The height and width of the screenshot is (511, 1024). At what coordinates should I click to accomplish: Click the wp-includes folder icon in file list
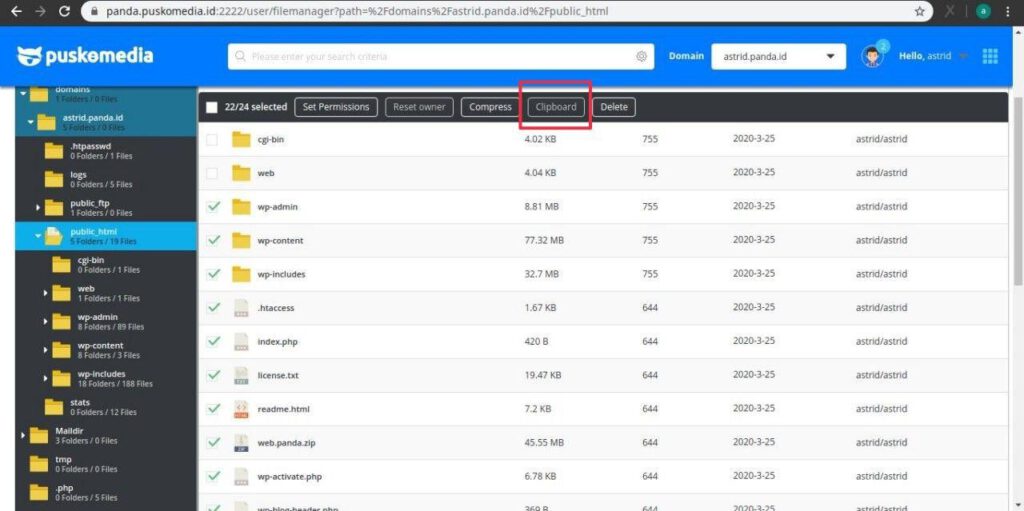tap(241, 274)
